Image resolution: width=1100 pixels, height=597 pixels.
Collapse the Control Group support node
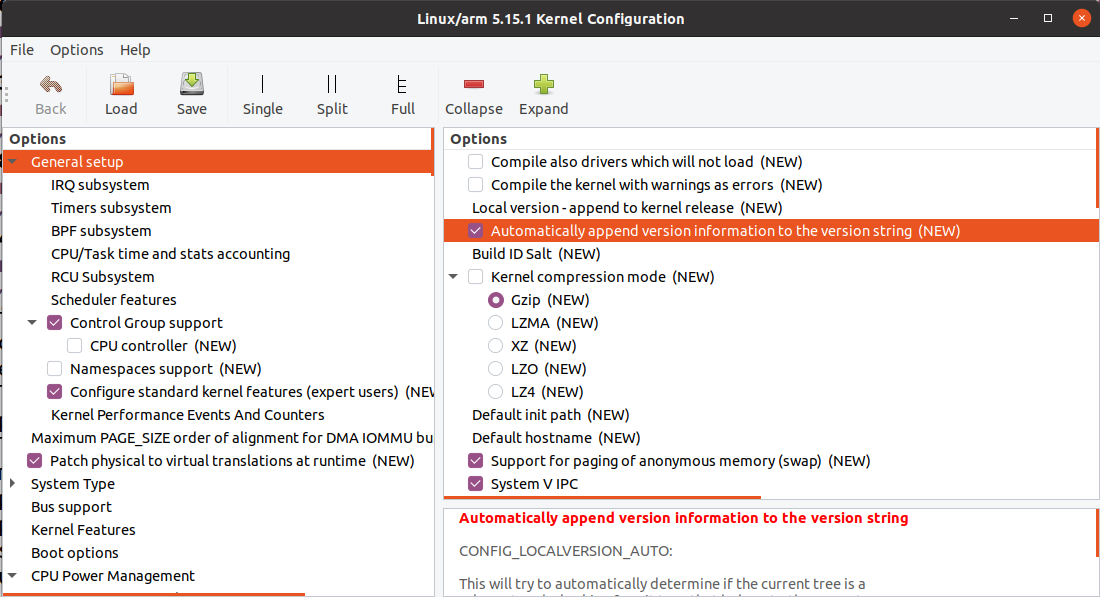[x=32, y=323]
